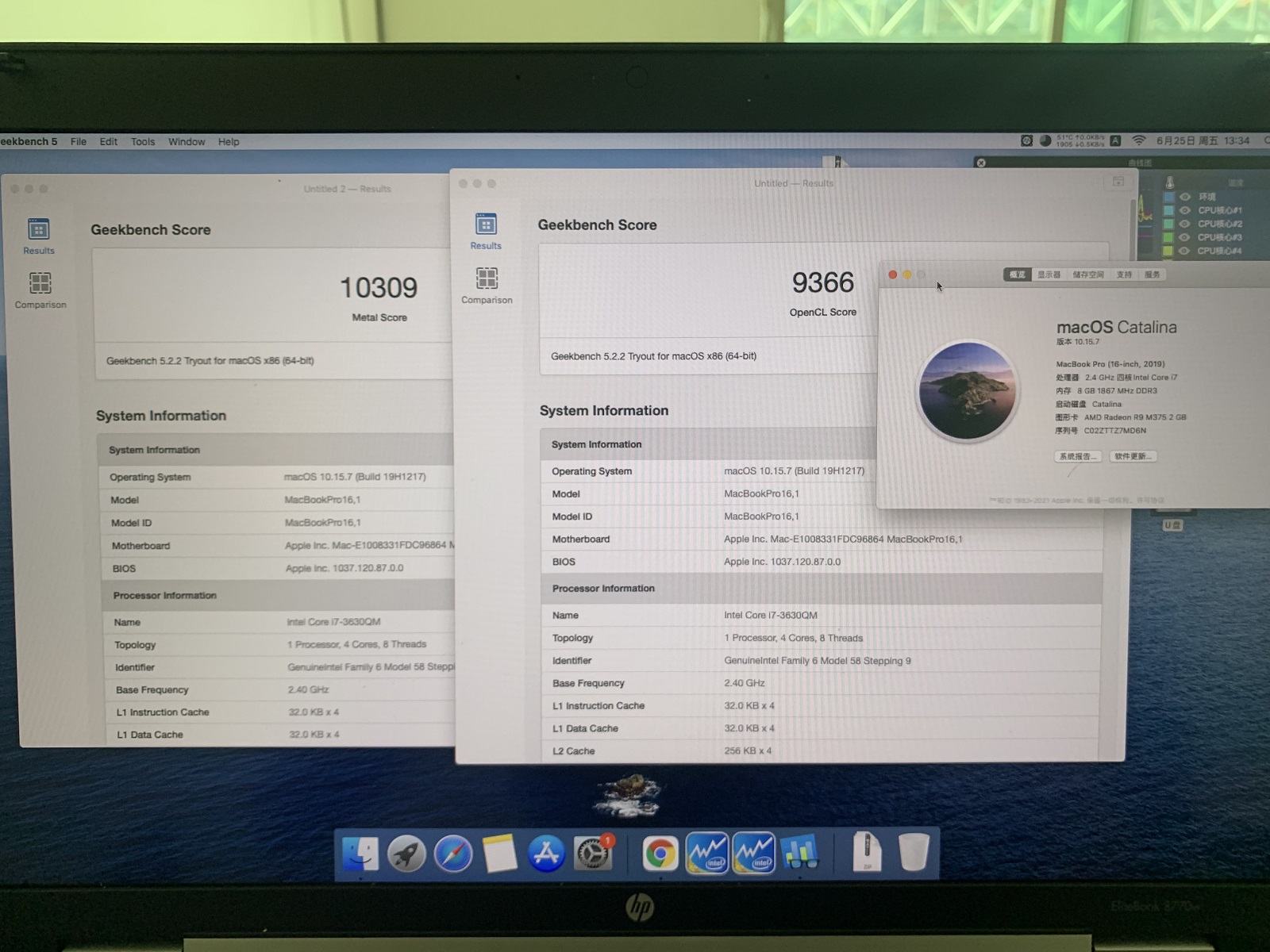Viewport: 1270px width, 952px height.
Task: Click 'Intel Core i7-3630QM' in Untitled window
Action: click(x=770, y=615)
